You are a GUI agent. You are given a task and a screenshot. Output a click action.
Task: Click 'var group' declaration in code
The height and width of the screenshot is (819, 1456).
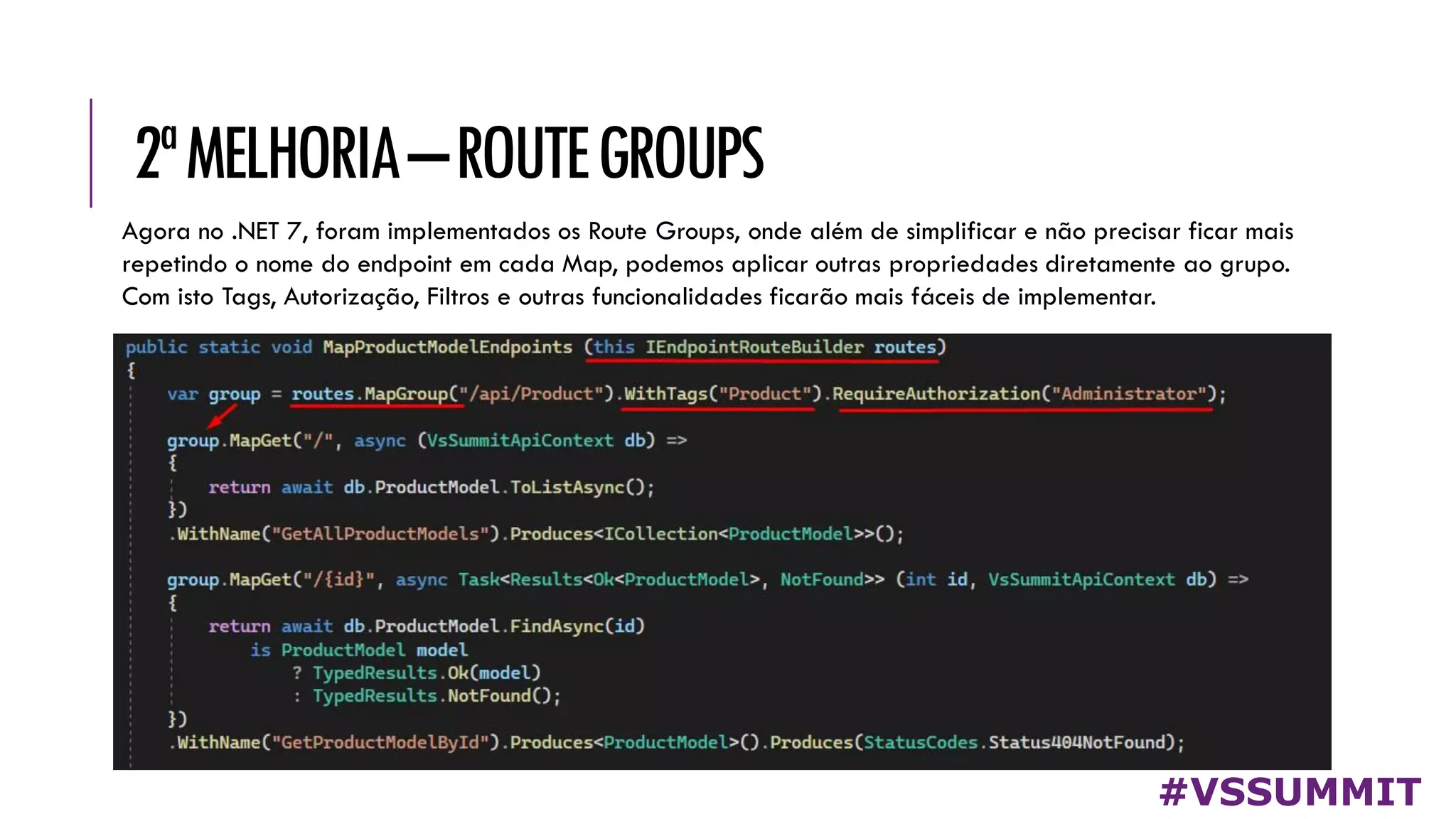tap(214, 394)
